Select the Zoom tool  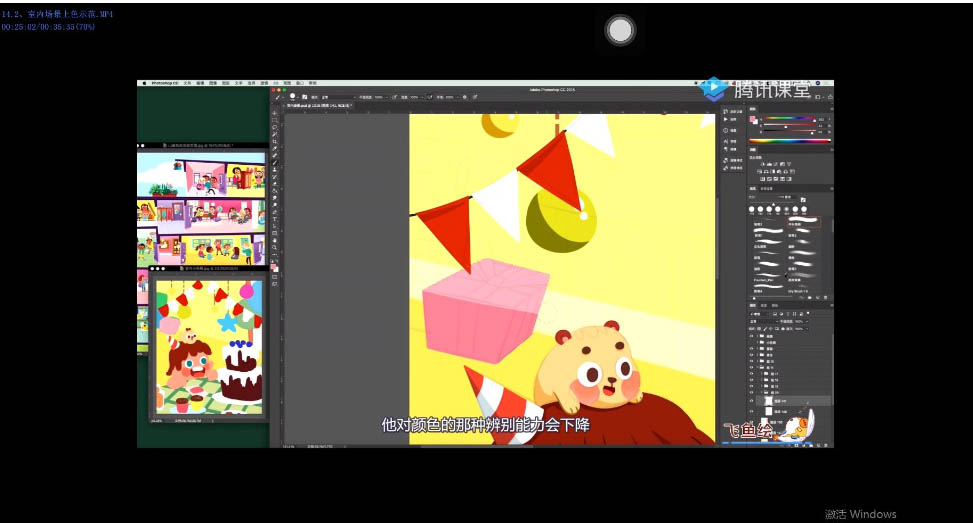(x=274, y=248)
